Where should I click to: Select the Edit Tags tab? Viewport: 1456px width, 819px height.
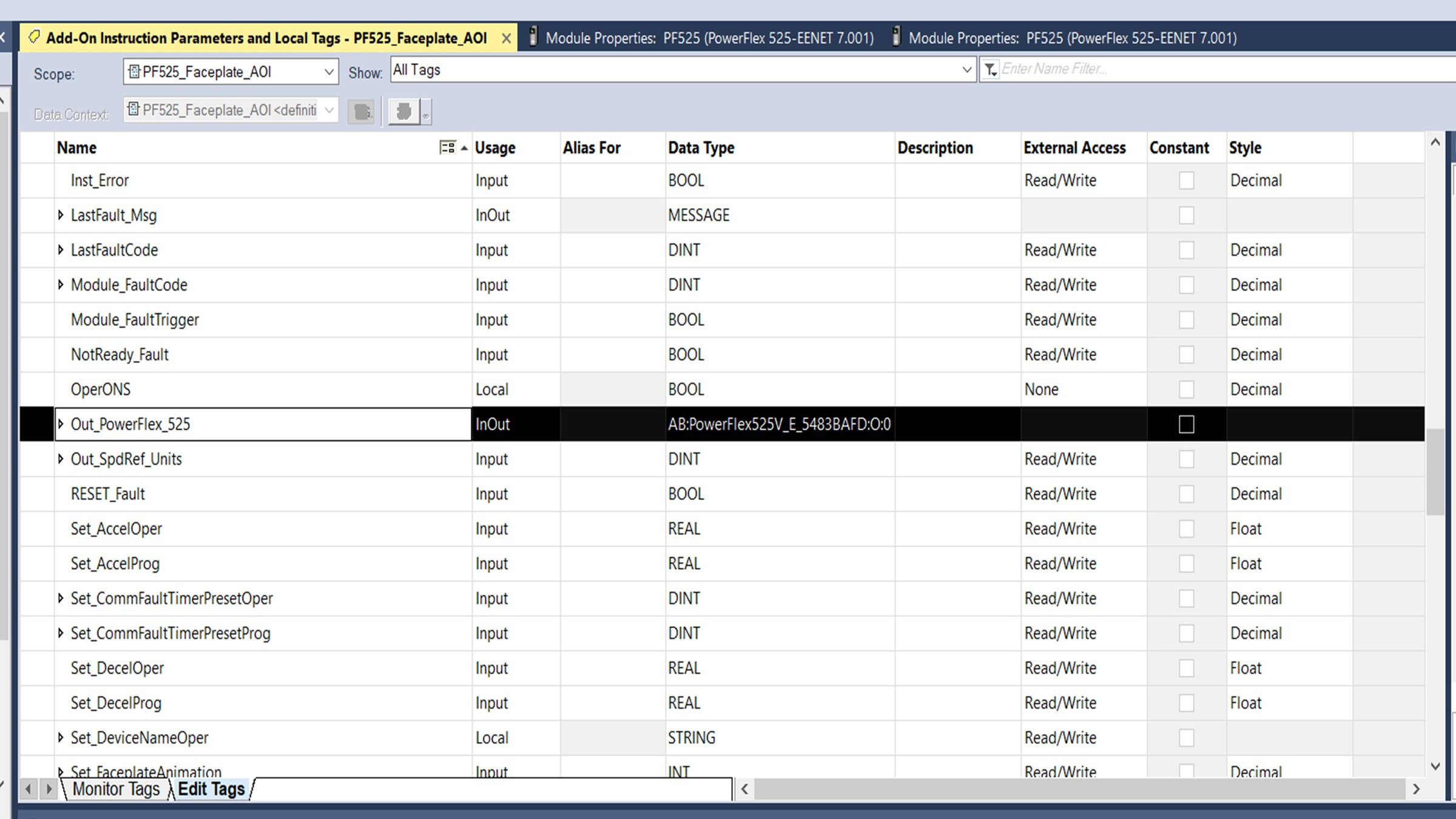(x=211, y=789)
